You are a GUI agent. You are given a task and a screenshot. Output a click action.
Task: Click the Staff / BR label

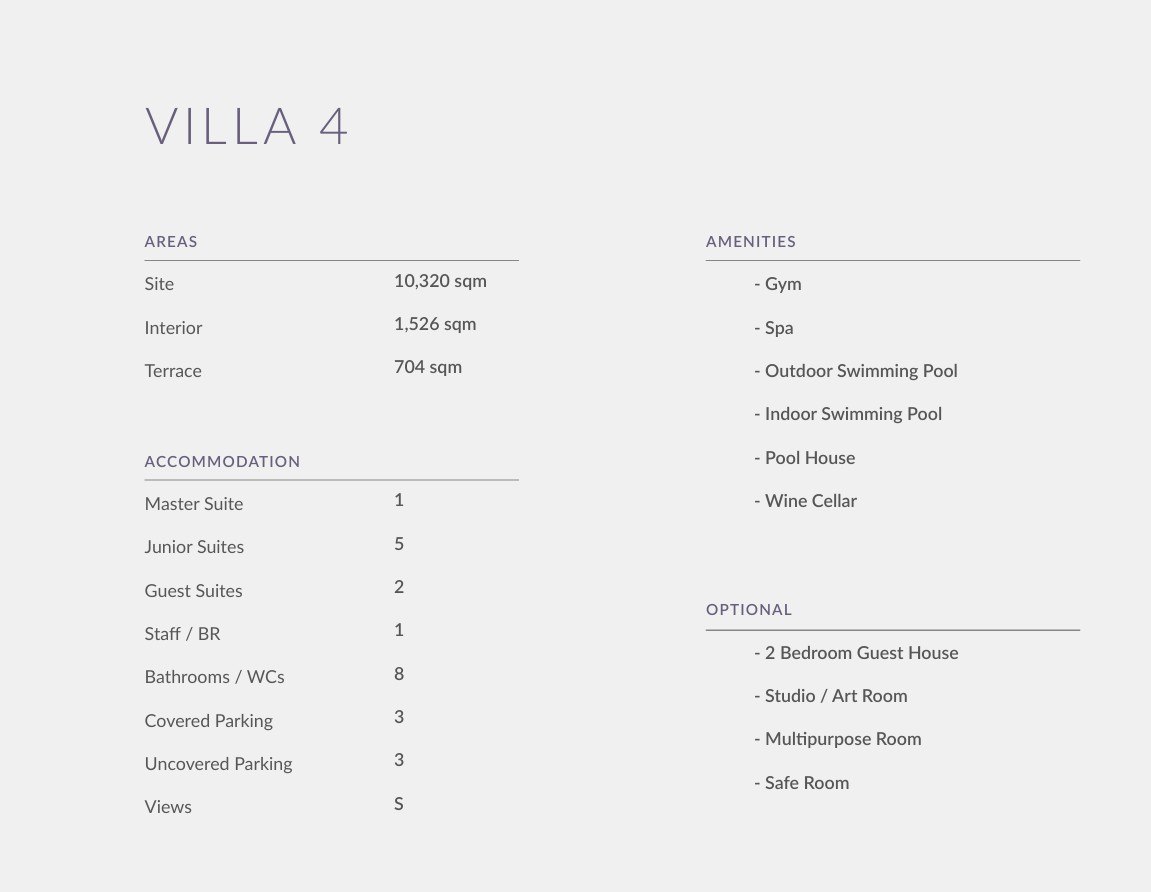click(x=182, y=634)
